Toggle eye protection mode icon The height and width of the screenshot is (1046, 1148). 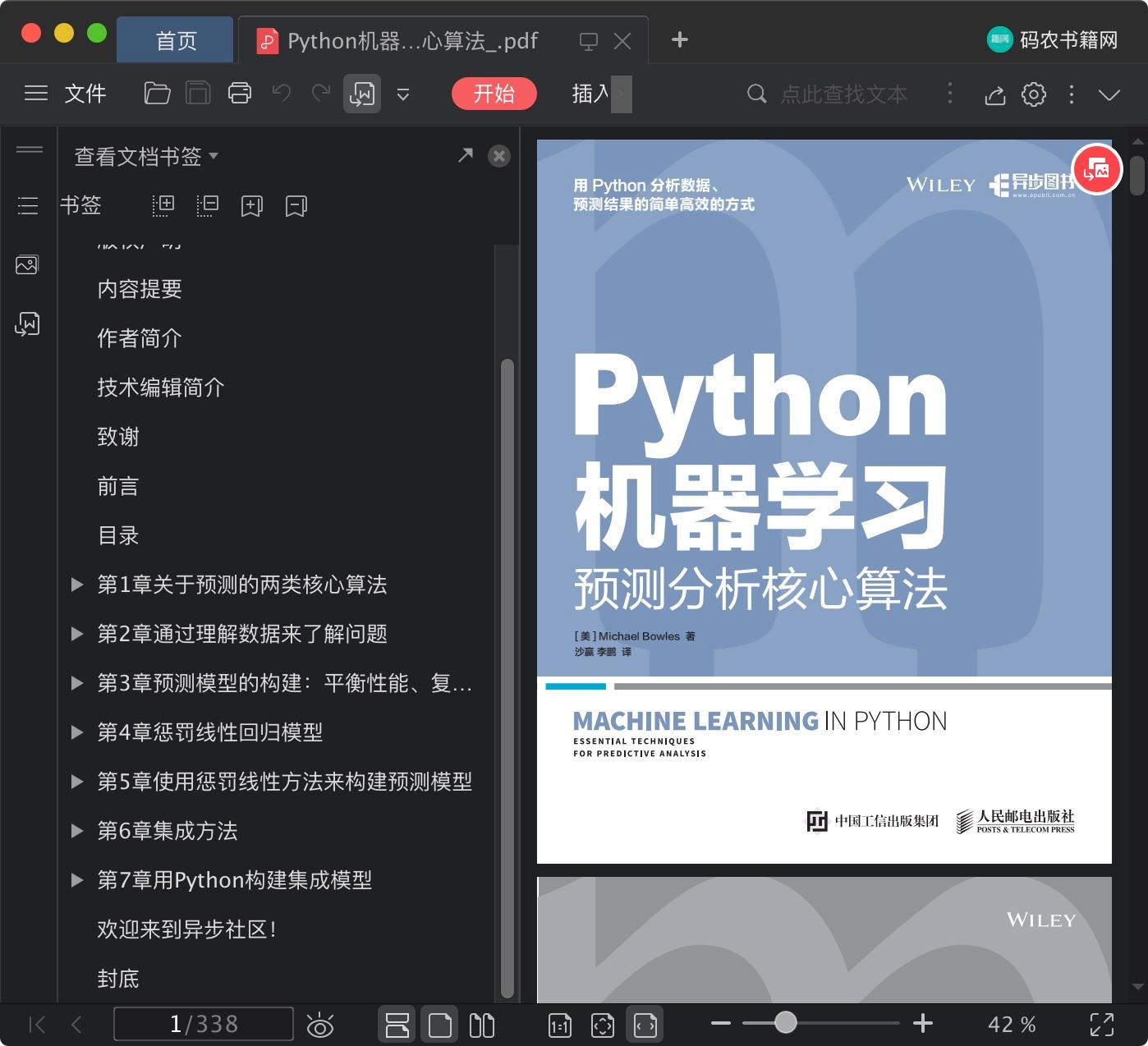coord(319,1025)
